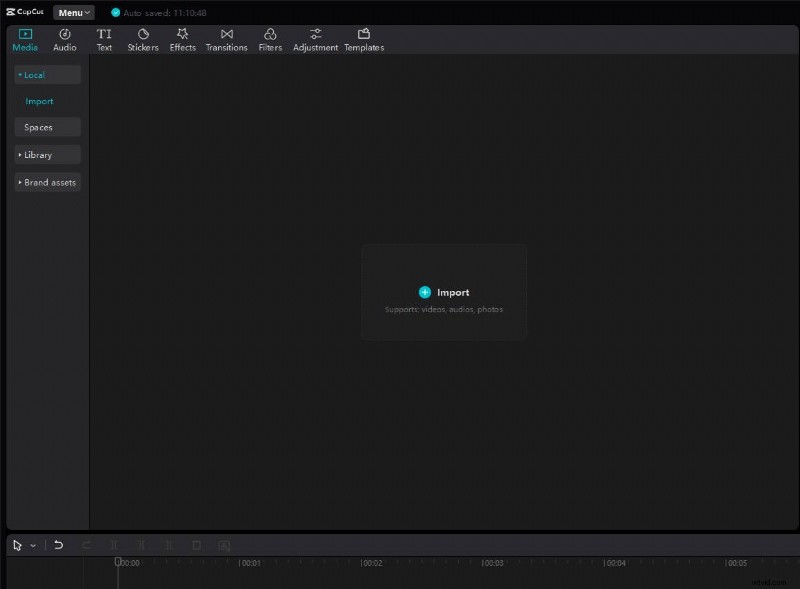Open the Import section under Local
Screen dimensions: 800x589
[x=39, y=100]
